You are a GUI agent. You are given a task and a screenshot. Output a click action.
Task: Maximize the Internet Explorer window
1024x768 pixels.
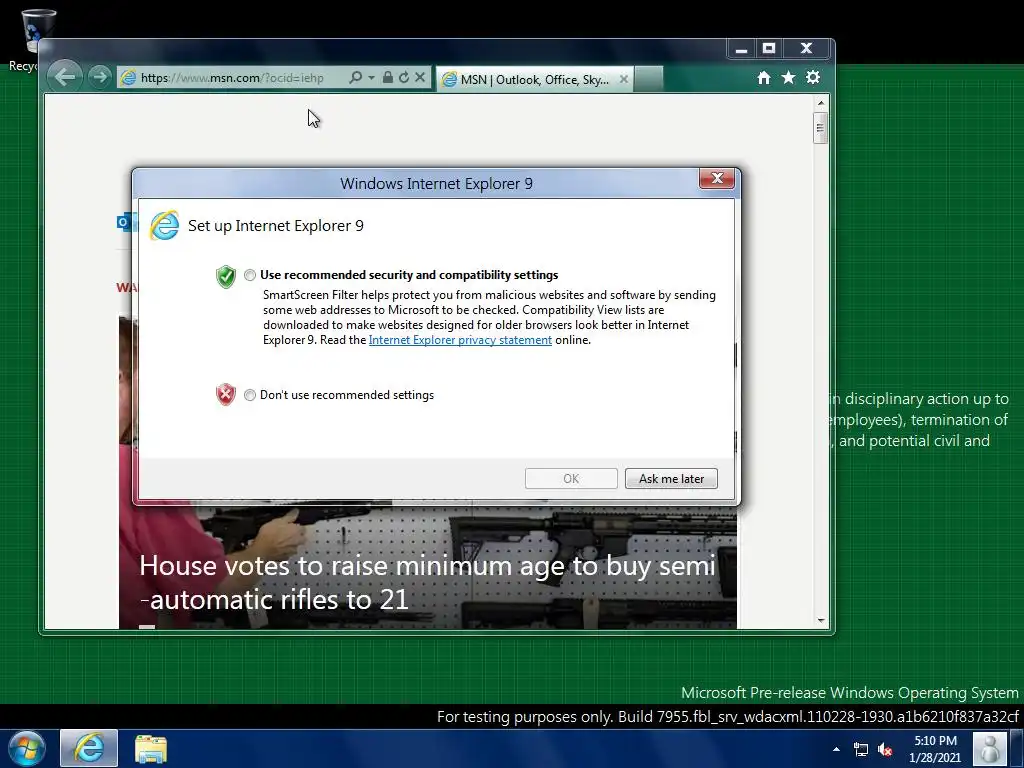click(x=769, y=49)
